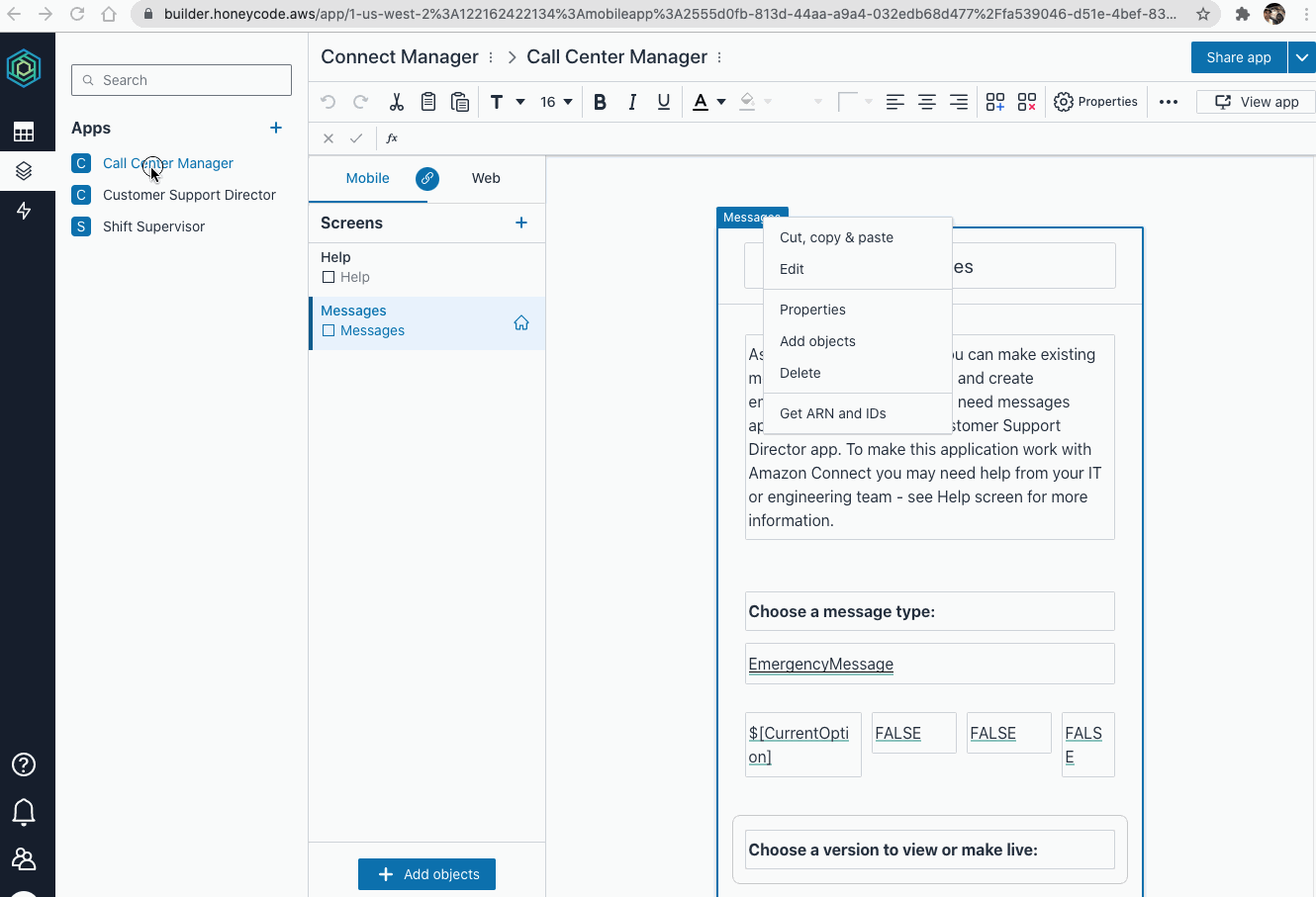Click the formula confirm checkmark icon
This screenshot has width=1316, height=897.
click(356, 138)
